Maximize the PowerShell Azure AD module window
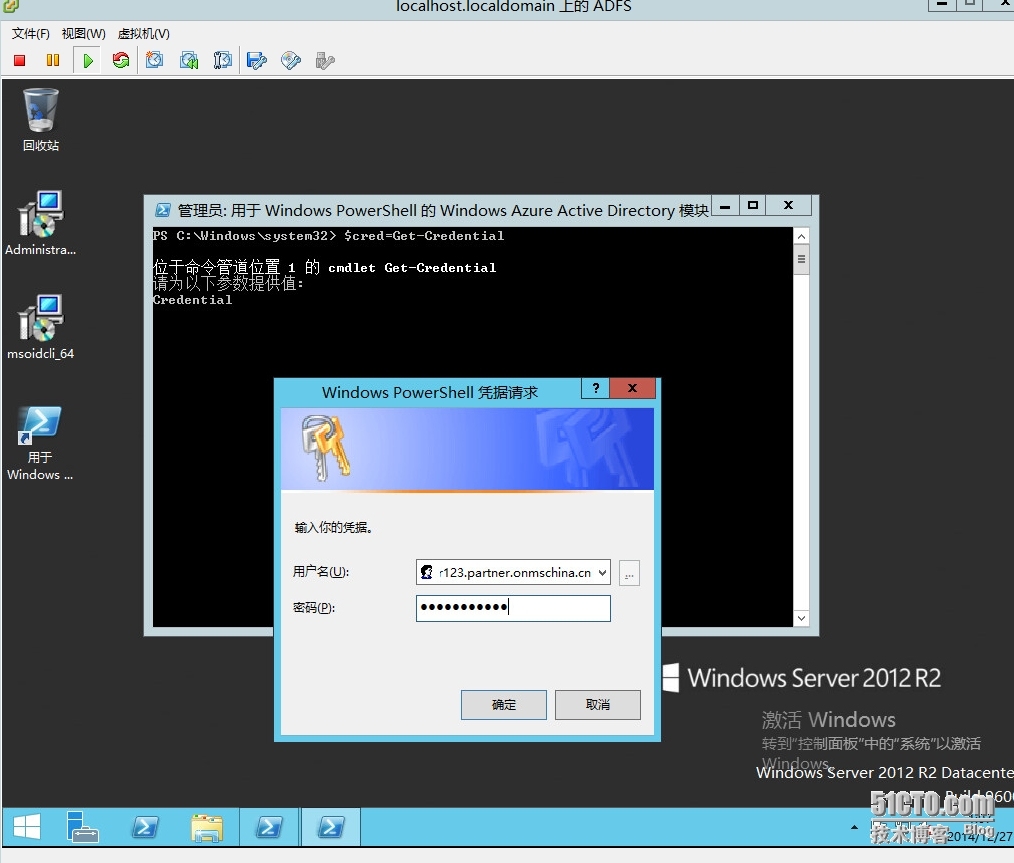Viewport: 1014px width, 863px height. click(752, 206)
